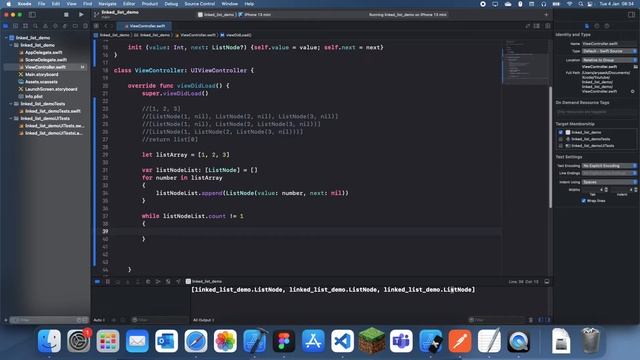Select the iPhone 13 mini run destination
Screen dimensions: 640x360
coord(255,14)
